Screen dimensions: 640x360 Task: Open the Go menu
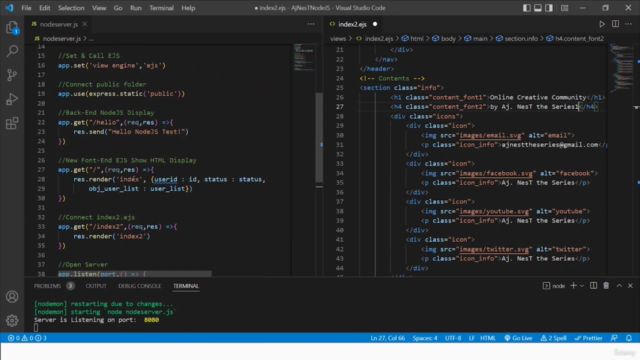[x=118, y=8]
